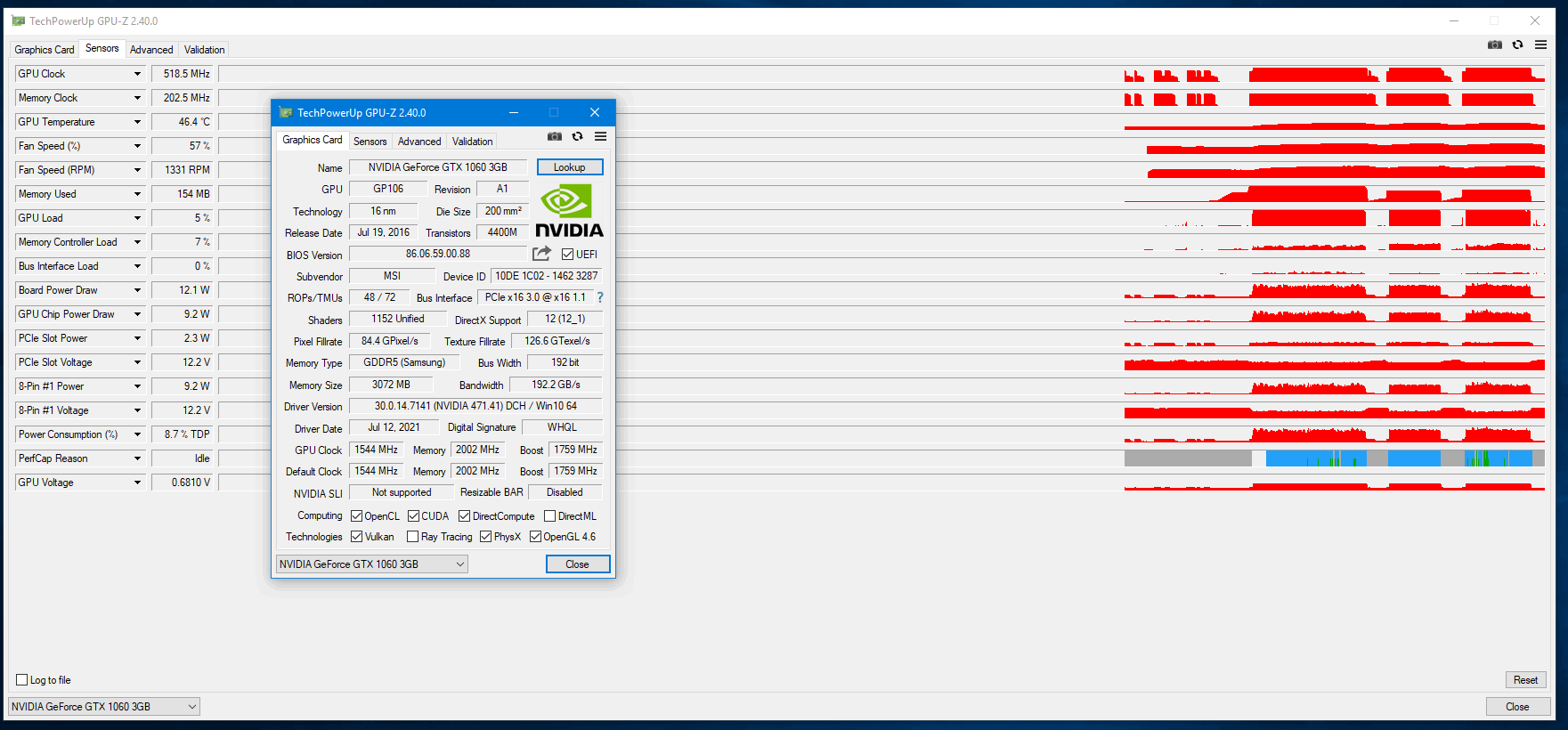
Task: Open the GPU Clock sensor dropdown arrow
Action: tap(137, 74)
